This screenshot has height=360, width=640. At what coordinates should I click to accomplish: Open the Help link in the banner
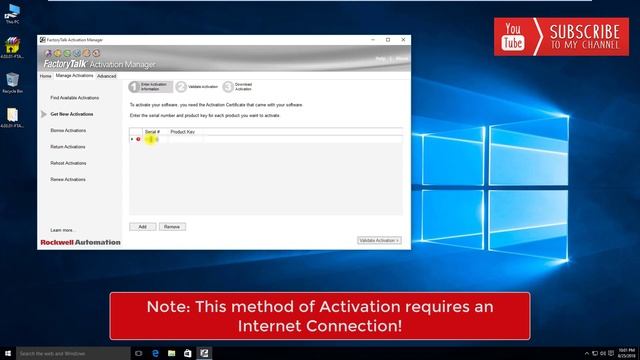click(380, 59)
